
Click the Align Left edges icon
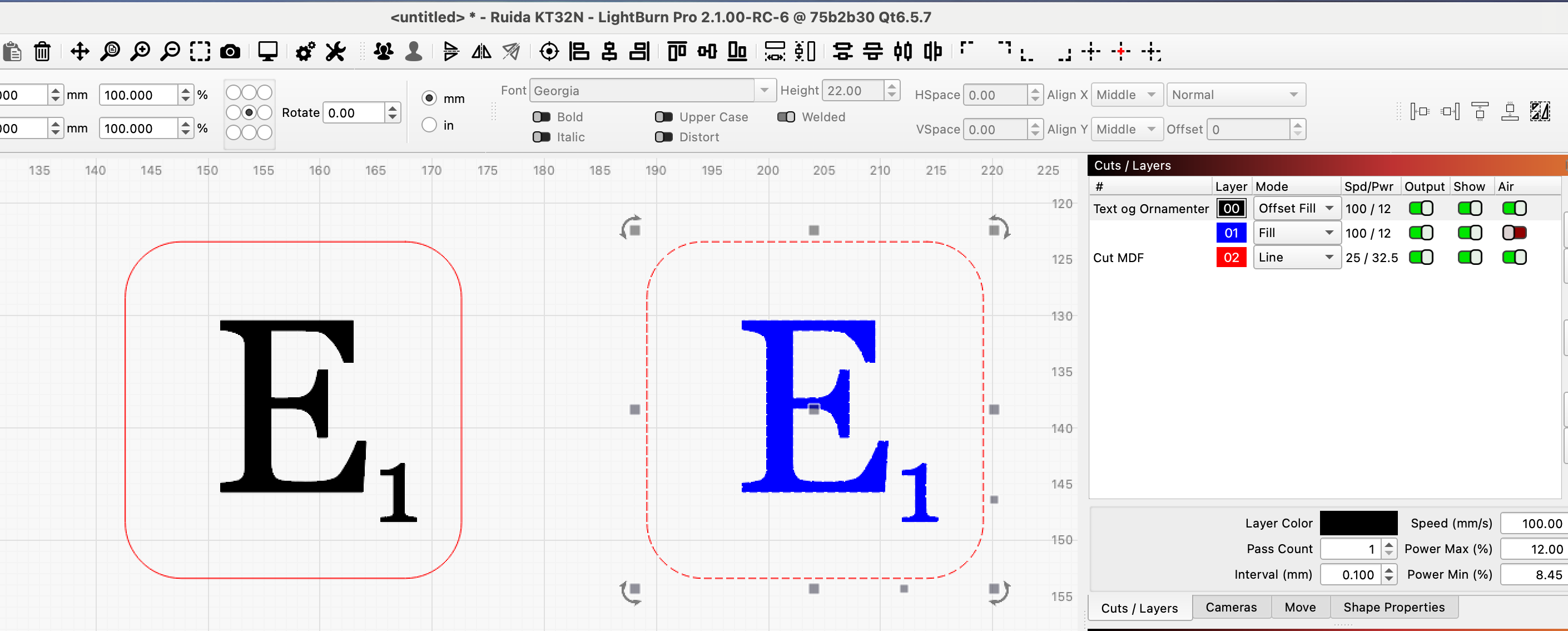tap(579, 52)
